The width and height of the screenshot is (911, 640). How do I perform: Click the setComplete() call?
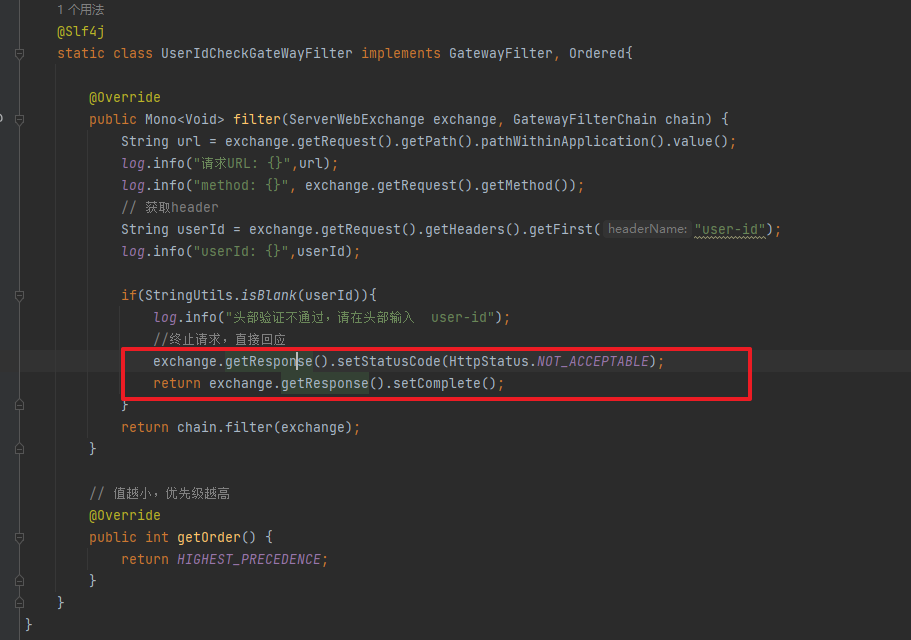click(444, 384)
